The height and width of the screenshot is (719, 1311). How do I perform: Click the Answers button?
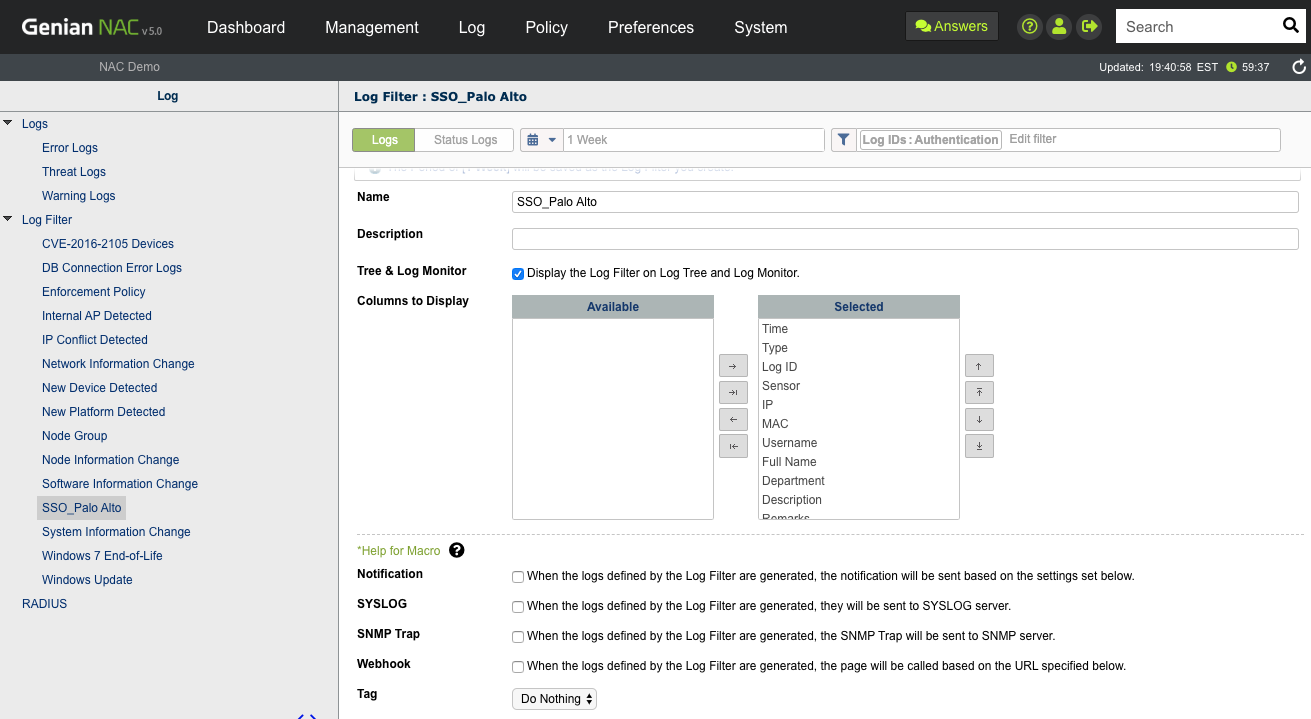[x=951, y=26]
